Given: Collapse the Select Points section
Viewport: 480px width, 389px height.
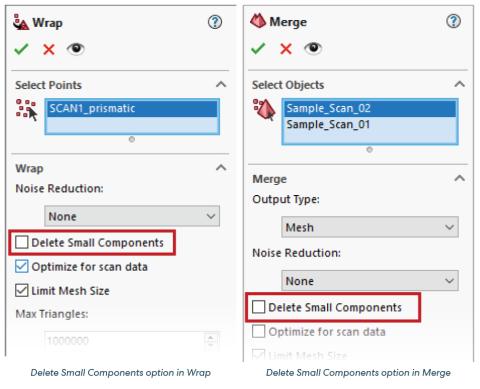Looking at the screenshot, I should point(221,84).
